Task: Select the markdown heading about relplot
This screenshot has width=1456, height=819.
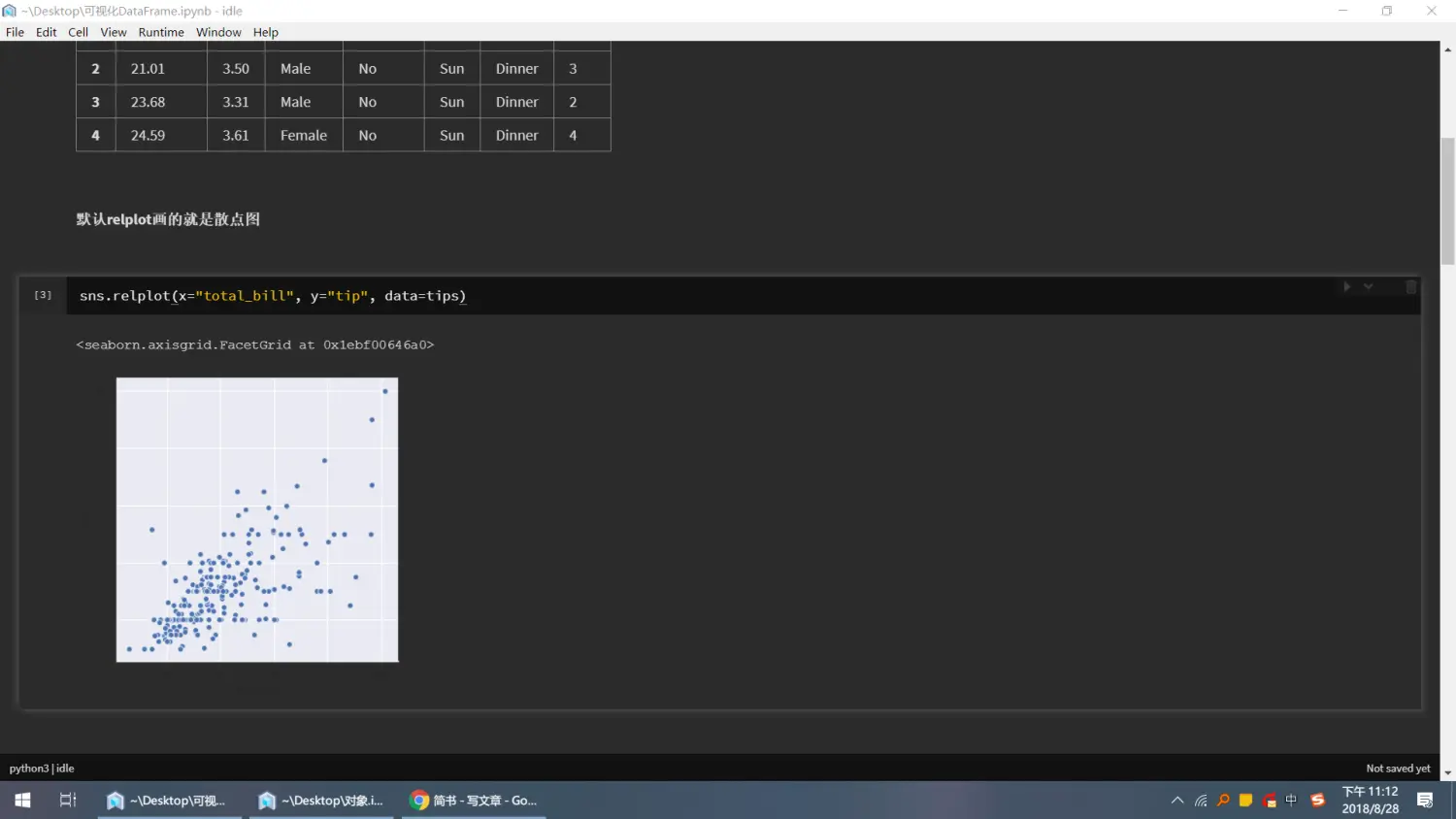Action: [168, 219]
